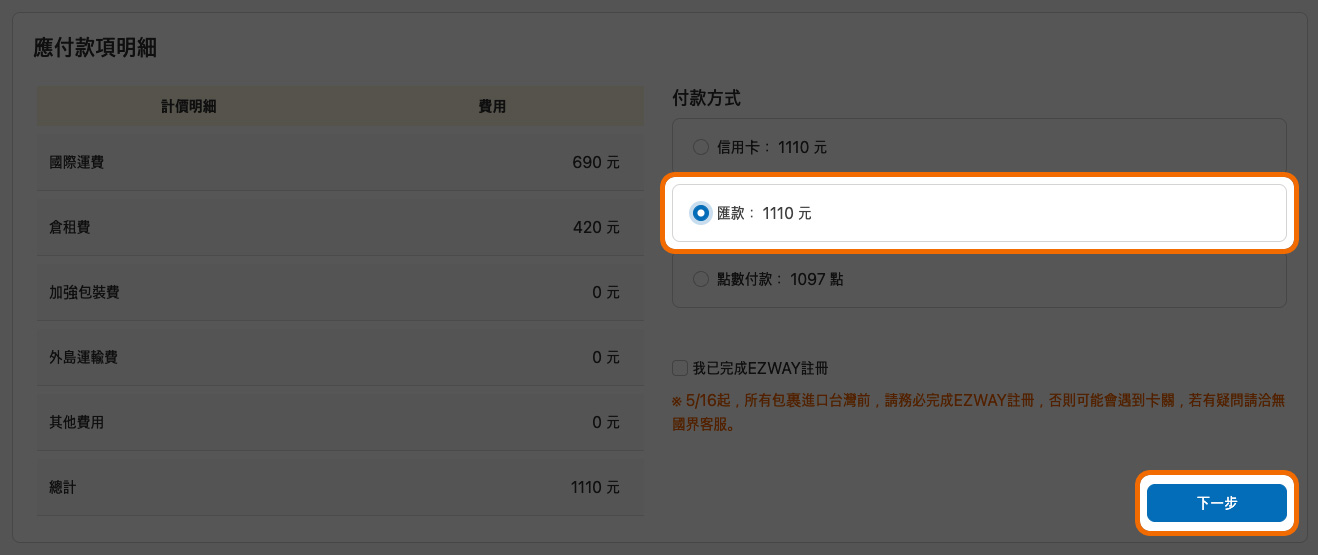Choose the 點數付款 1097 點 radio option

coord(701,279)
